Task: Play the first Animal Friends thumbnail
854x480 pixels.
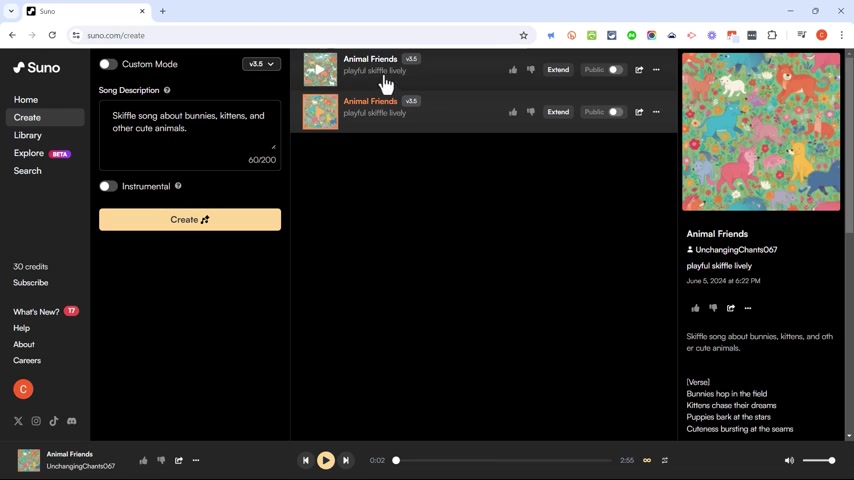Action: click(x=320, y=69)
